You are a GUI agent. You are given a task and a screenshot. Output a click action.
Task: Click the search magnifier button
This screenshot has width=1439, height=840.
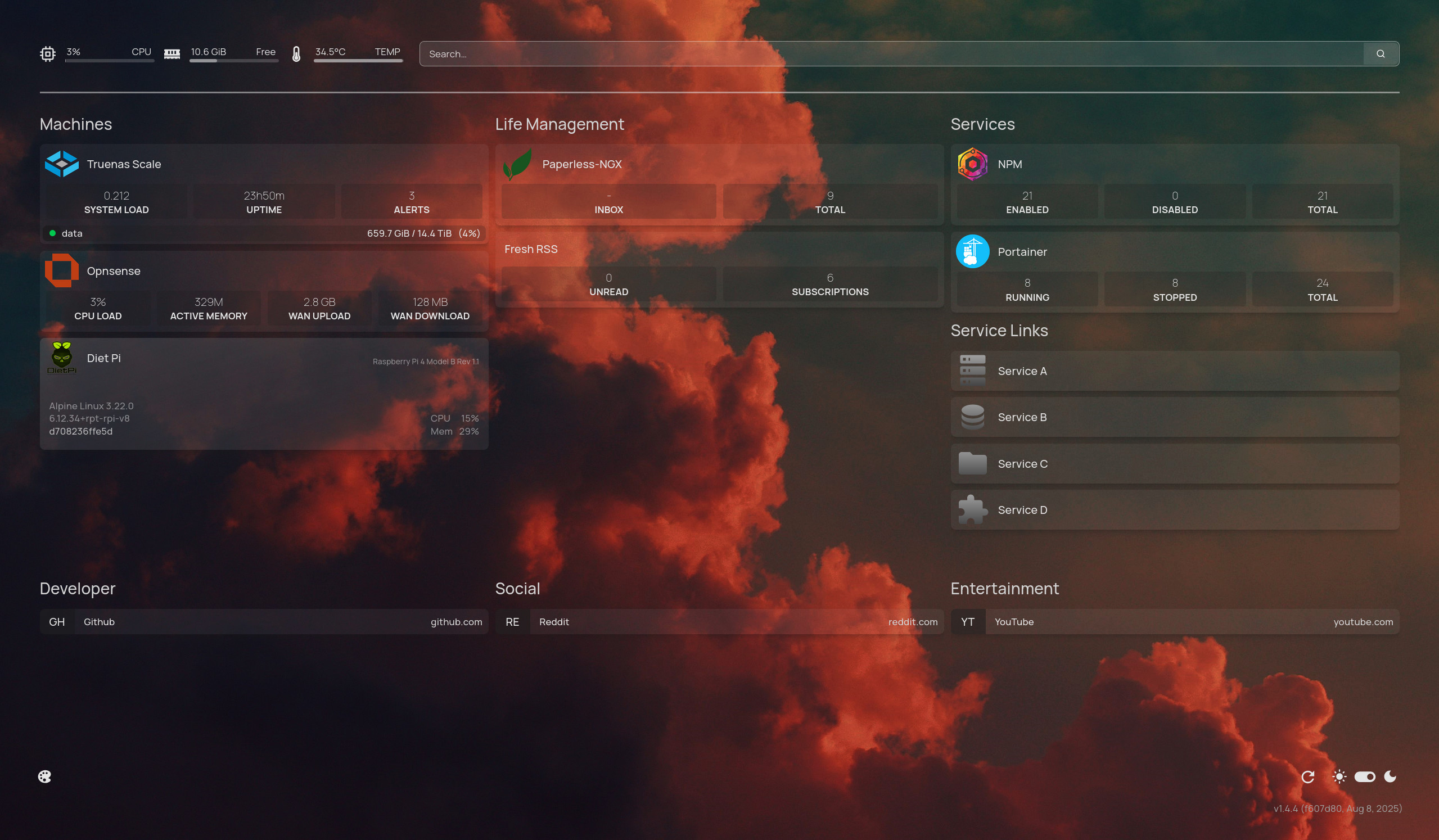click(x=1380, y=53)
